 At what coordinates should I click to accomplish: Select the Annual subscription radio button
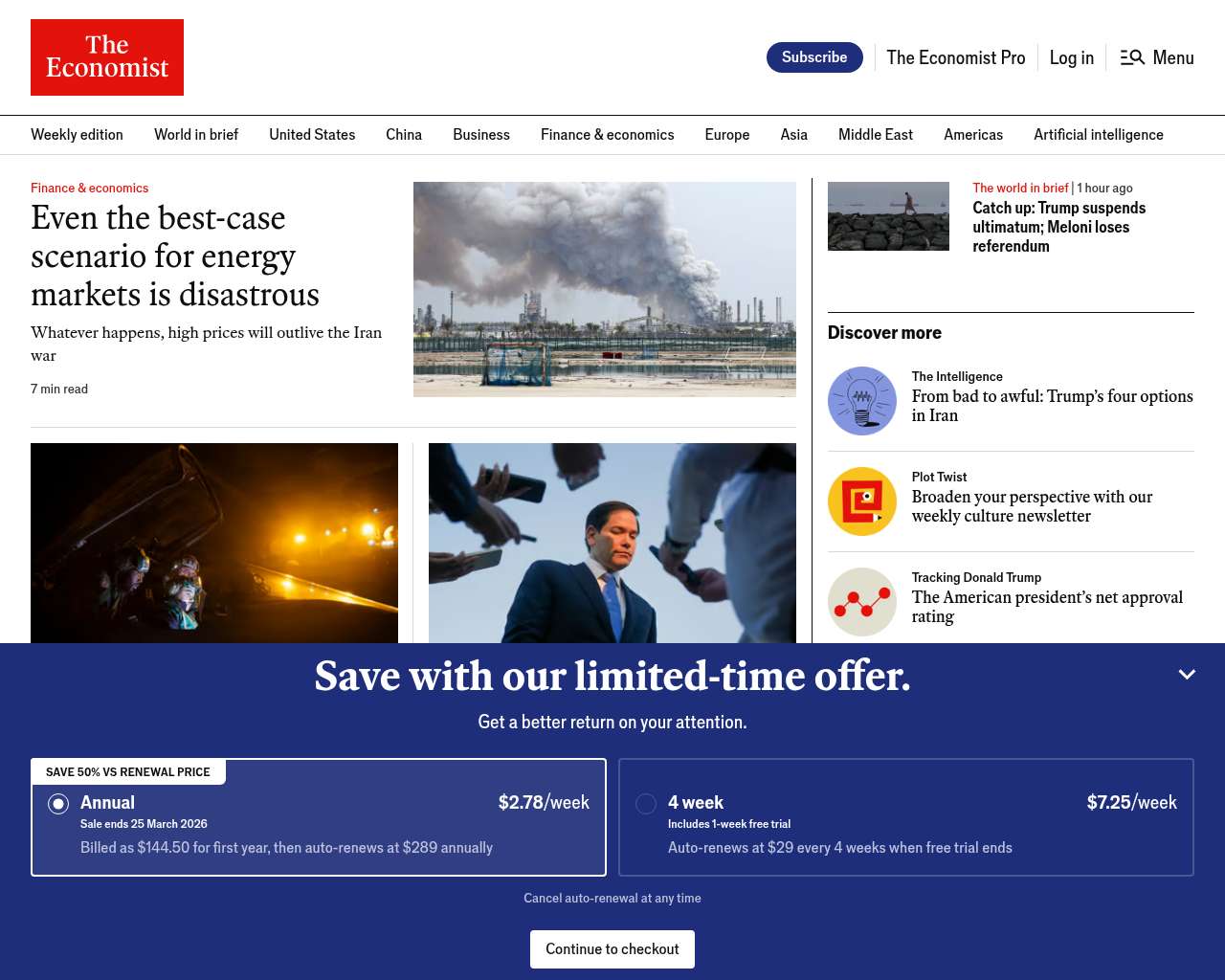pos(58,804)
